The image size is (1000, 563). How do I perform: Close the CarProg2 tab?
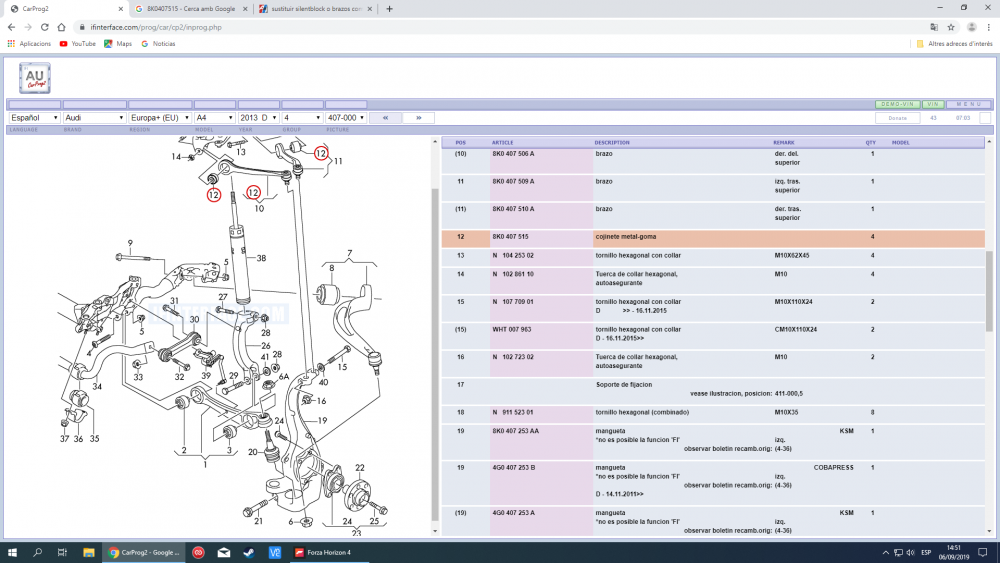coord(121,9)
